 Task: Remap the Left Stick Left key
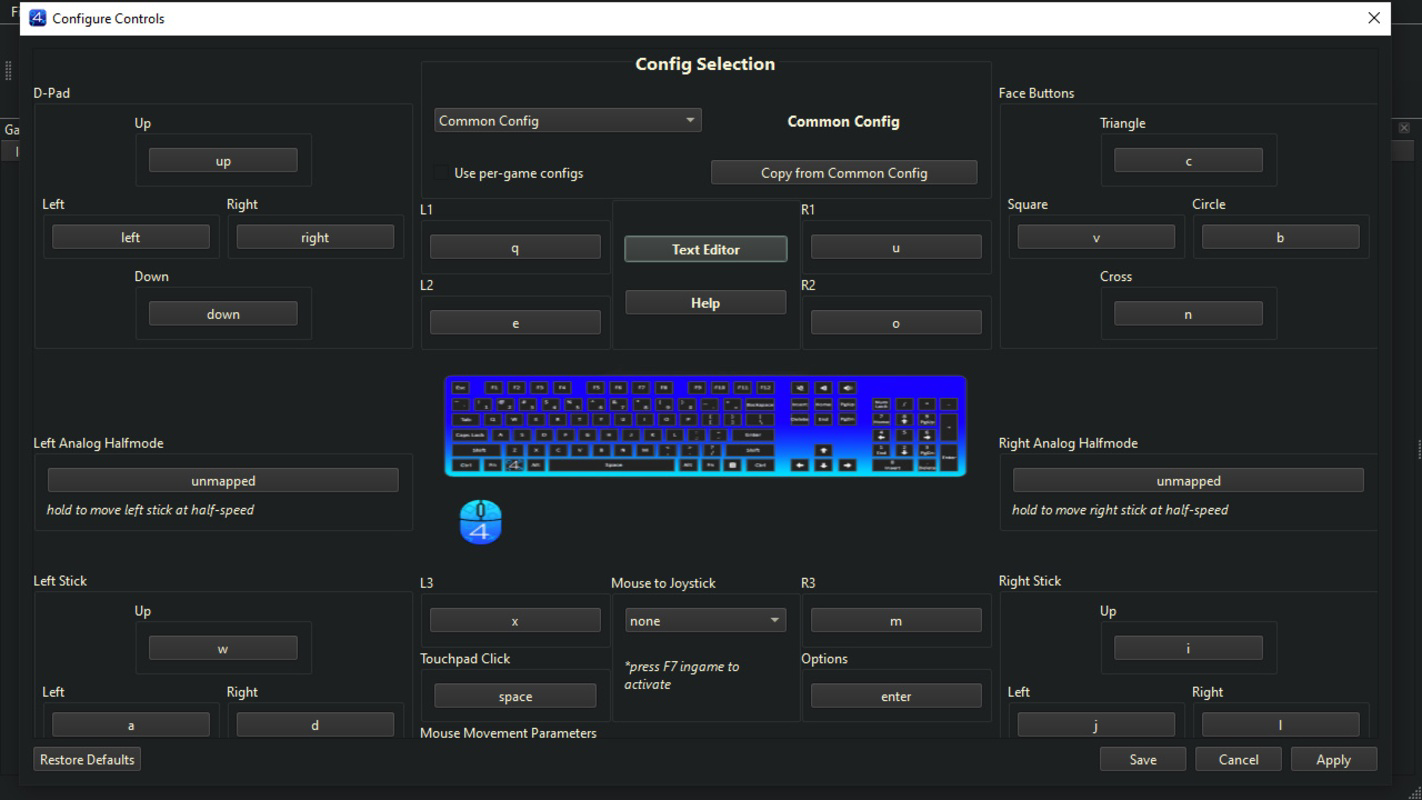[x=131, y=725]
